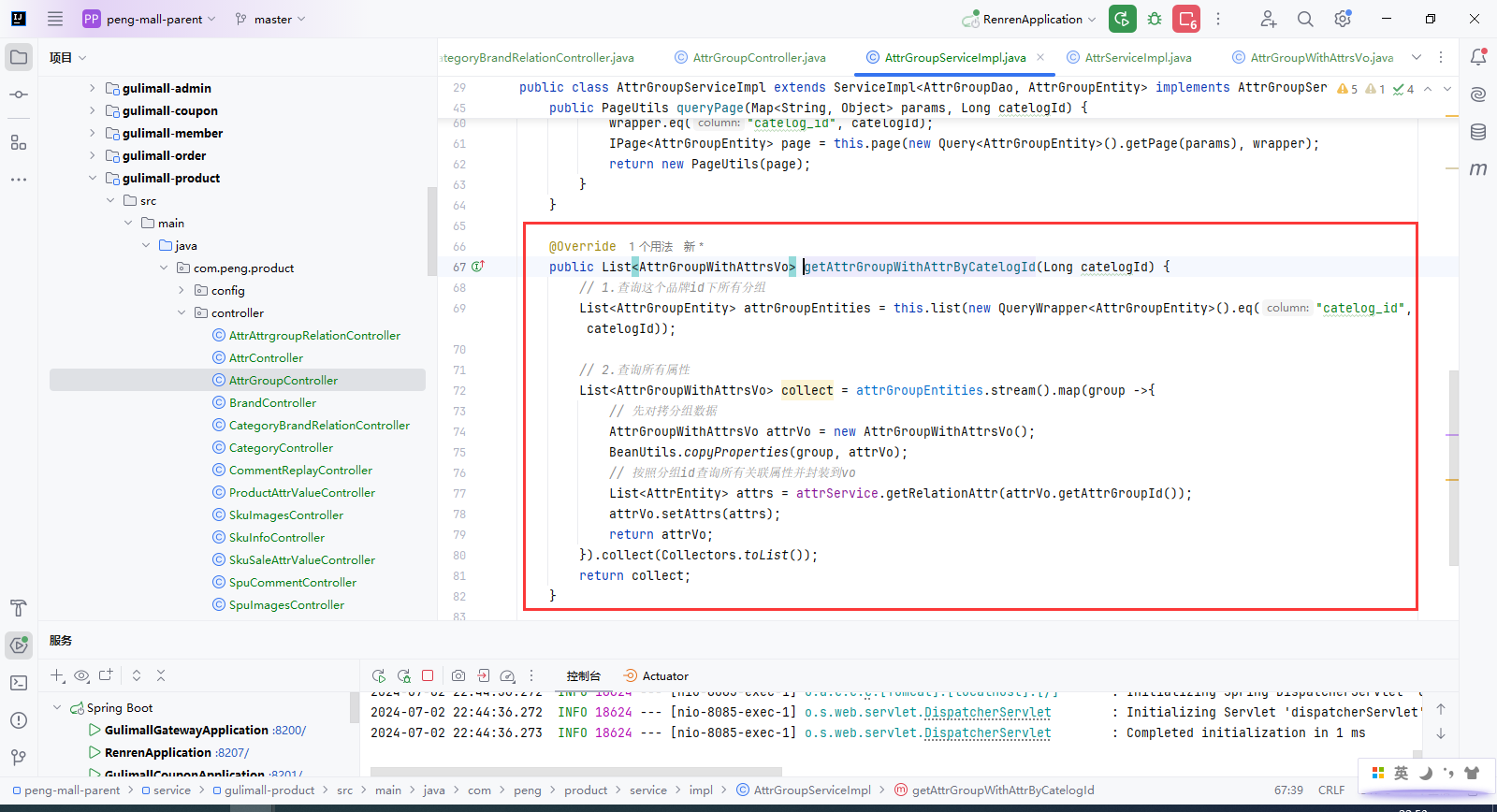Open the Maven tool window
This screenshot has width=1497, height=812.
point(1478,169)
